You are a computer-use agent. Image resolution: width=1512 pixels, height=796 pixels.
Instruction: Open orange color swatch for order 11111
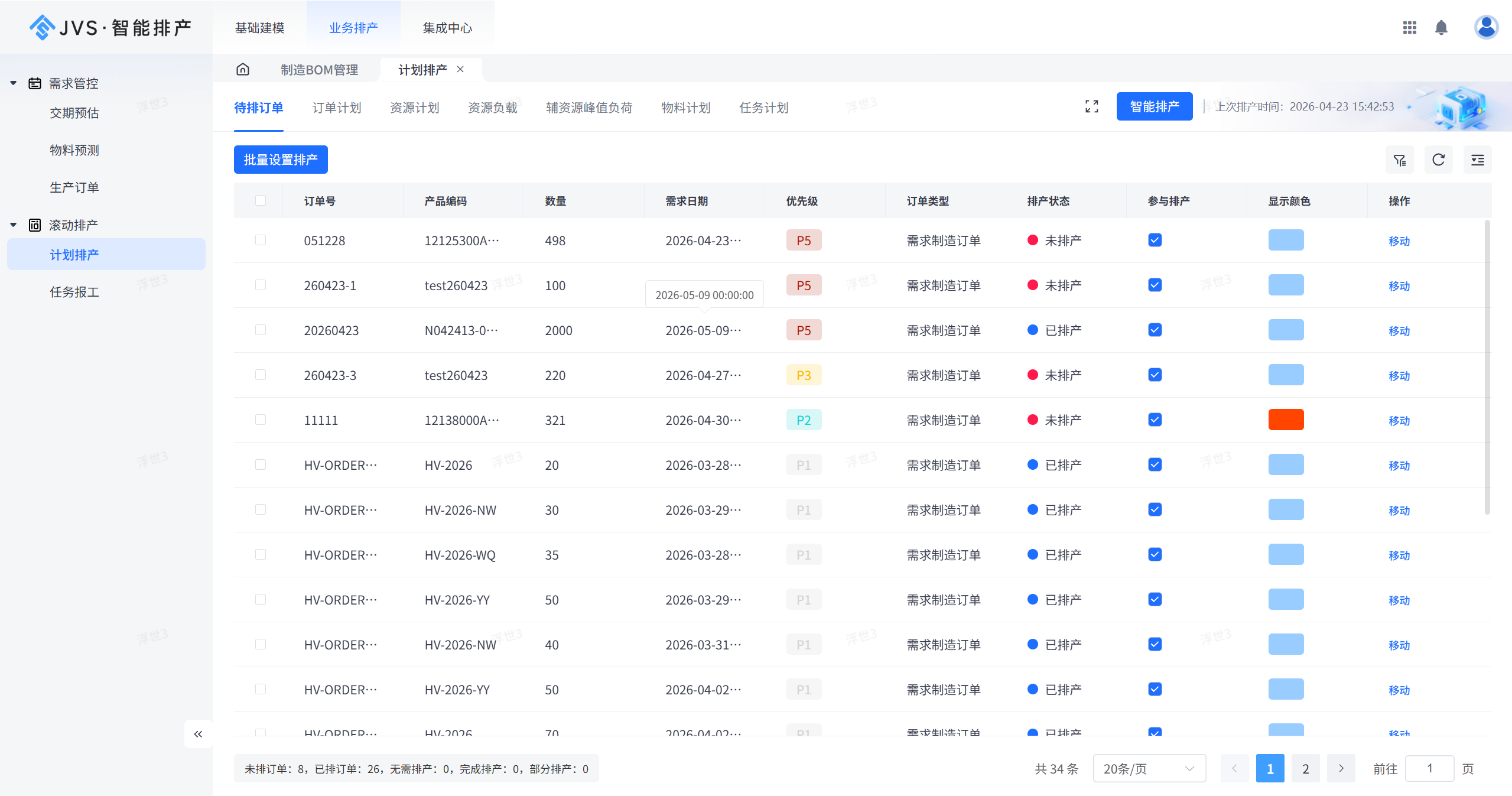click(1286, 420)
